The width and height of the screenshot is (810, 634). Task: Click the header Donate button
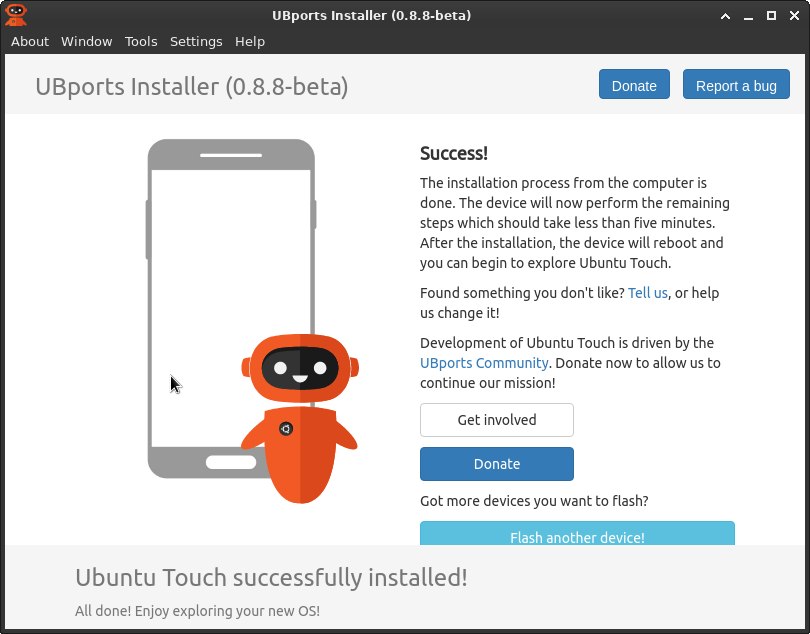[634, 84]
